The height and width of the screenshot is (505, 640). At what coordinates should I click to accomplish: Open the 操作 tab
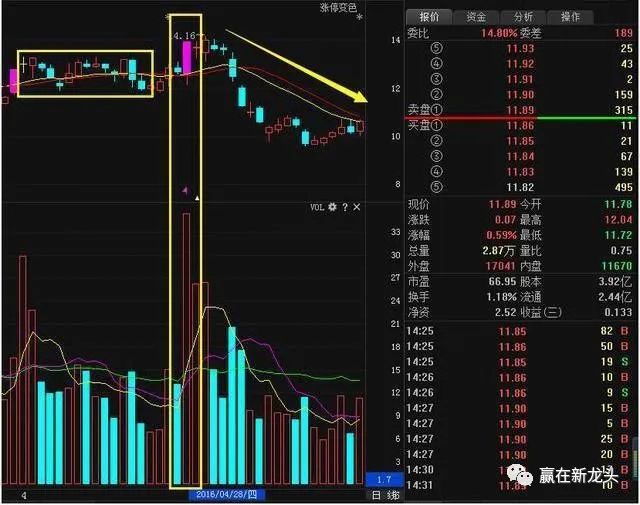point(570,17)
